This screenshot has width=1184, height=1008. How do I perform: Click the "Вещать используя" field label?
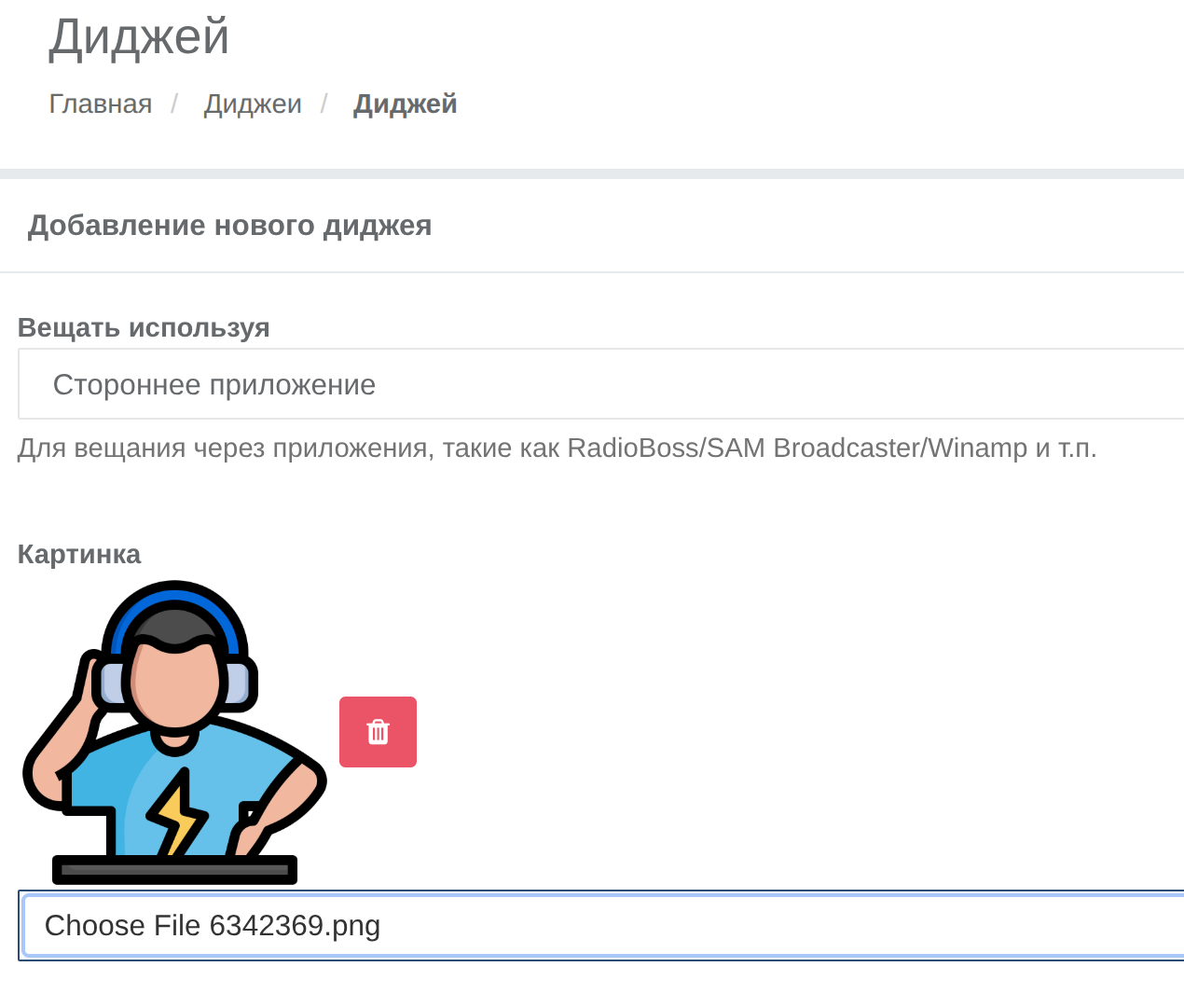pyautogui.click(x=144, y=327)
